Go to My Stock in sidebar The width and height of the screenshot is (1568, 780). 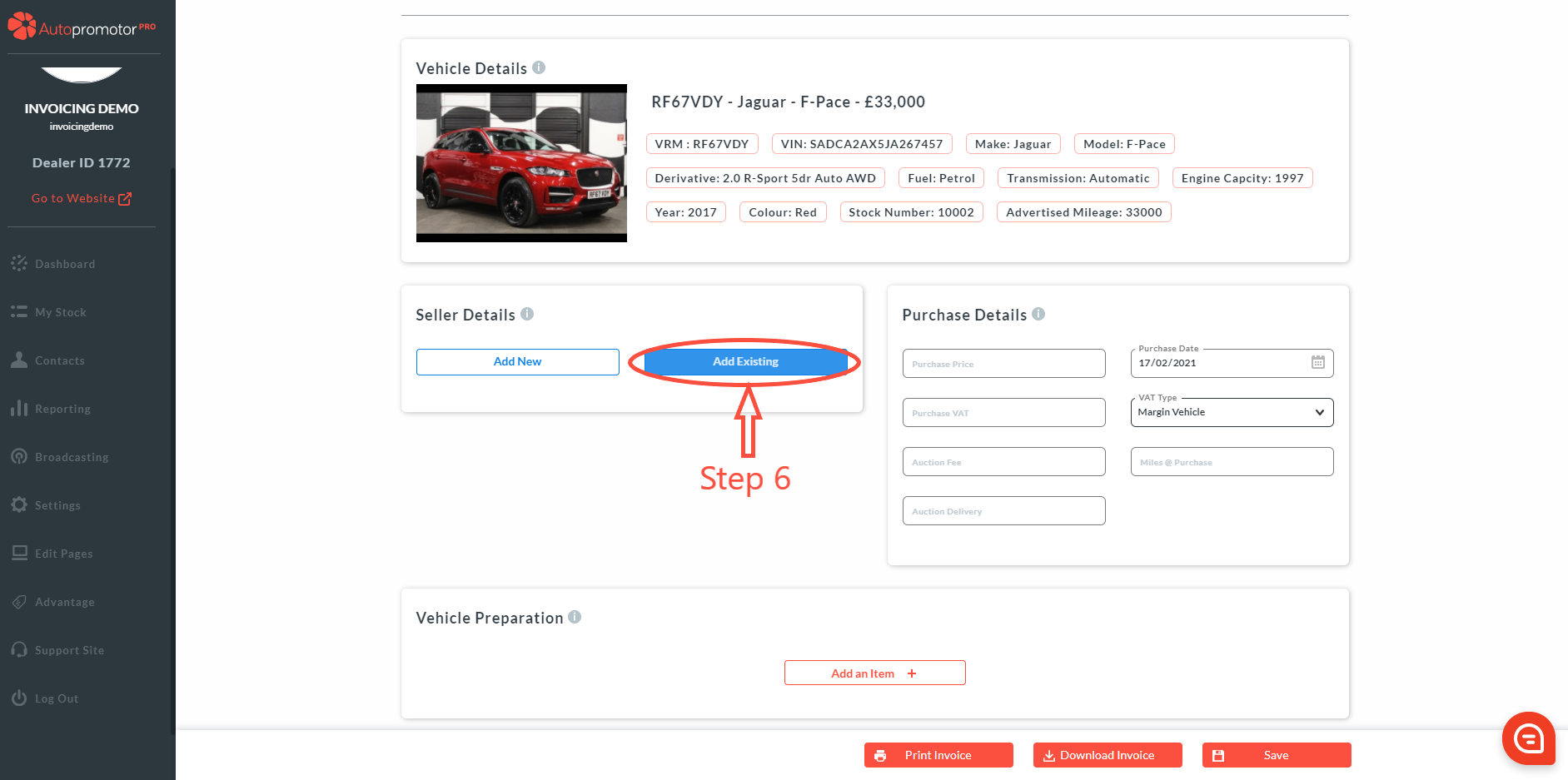[60, 312]
